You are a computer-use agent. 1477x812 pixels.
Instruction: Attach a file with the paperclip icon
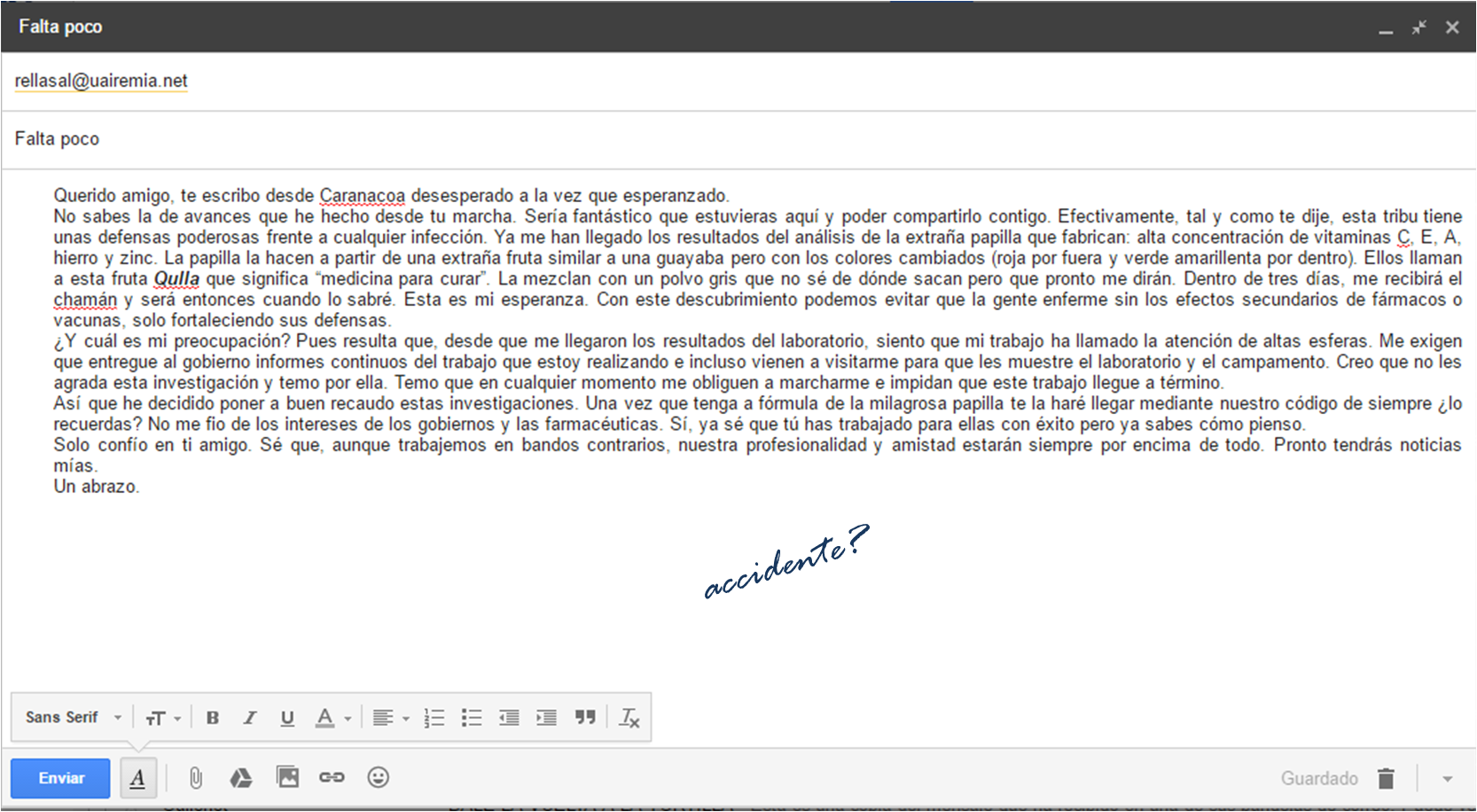(196, 777)
